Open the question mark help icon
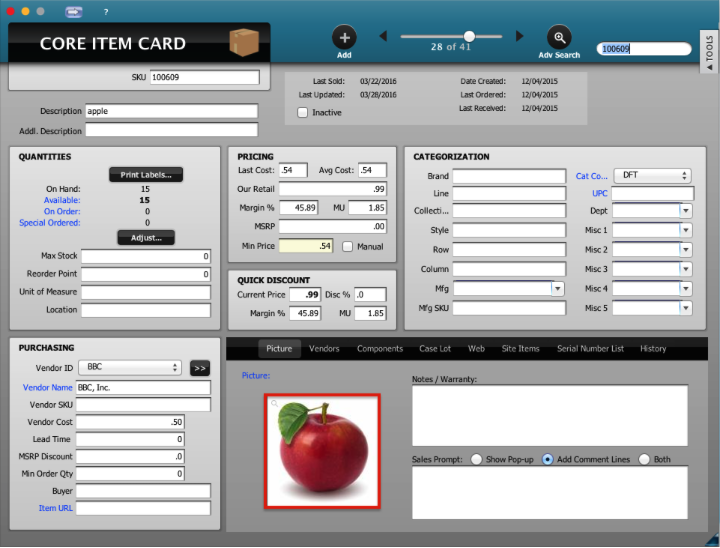The image size is (720, 548). click(106, 12)
